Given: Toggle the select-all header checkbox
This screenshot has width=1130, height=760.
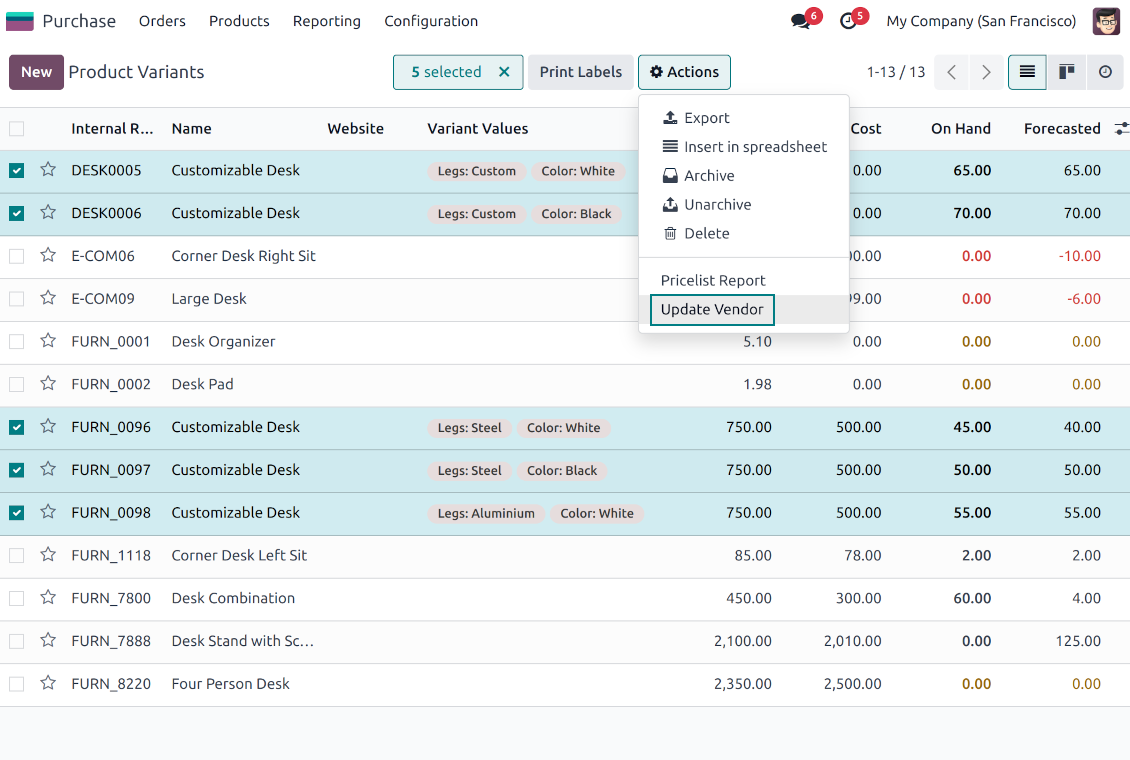Looking at the screenshot, I should pyautogui.click(x=17, y=128).
